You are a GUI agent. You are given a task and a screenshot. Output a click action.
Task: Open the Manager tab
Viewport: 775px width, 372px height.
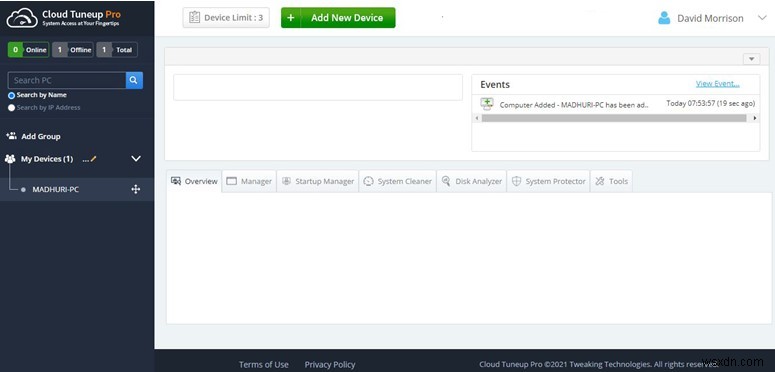click(249, 181)
